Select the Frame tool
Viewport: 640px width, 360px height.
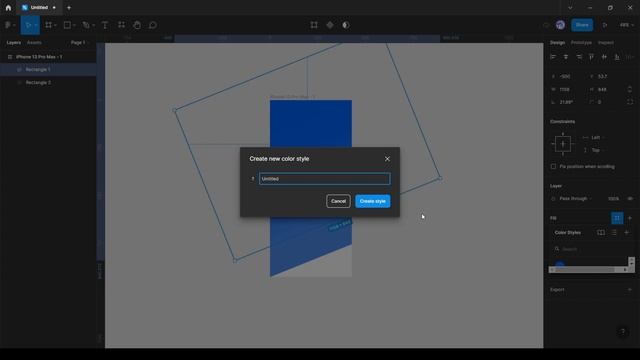pos(49,25)
